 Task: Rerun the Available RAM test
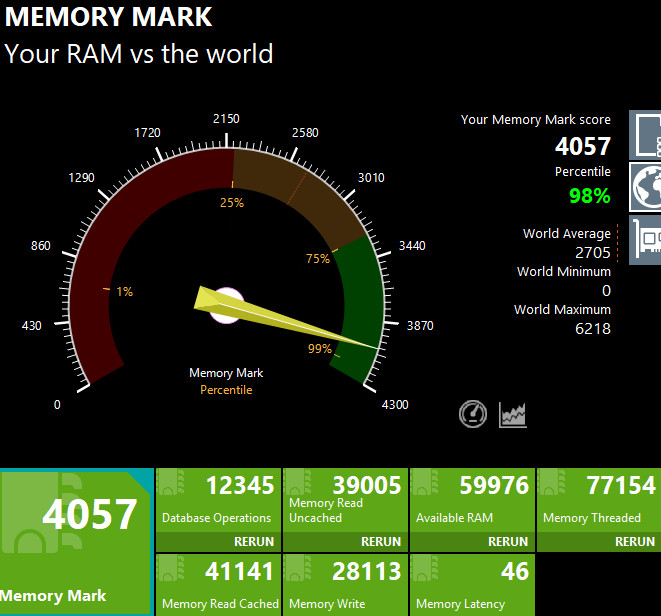click(x=508, y=541)
